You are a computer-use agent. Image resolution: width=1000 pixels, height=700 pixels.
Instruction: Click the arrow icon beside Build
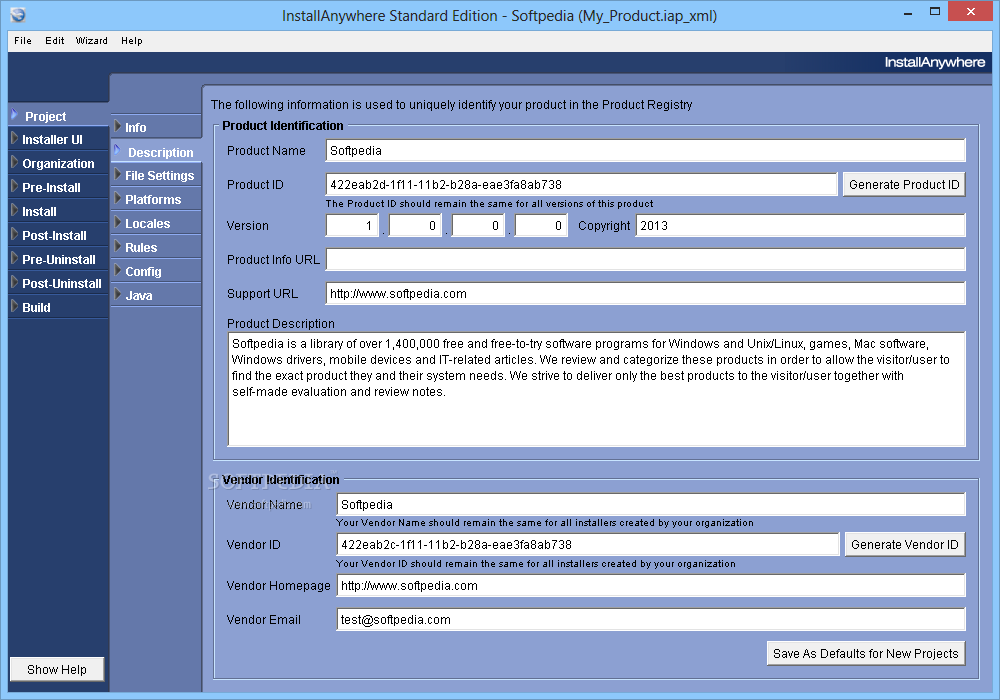(x=15, y=306)
